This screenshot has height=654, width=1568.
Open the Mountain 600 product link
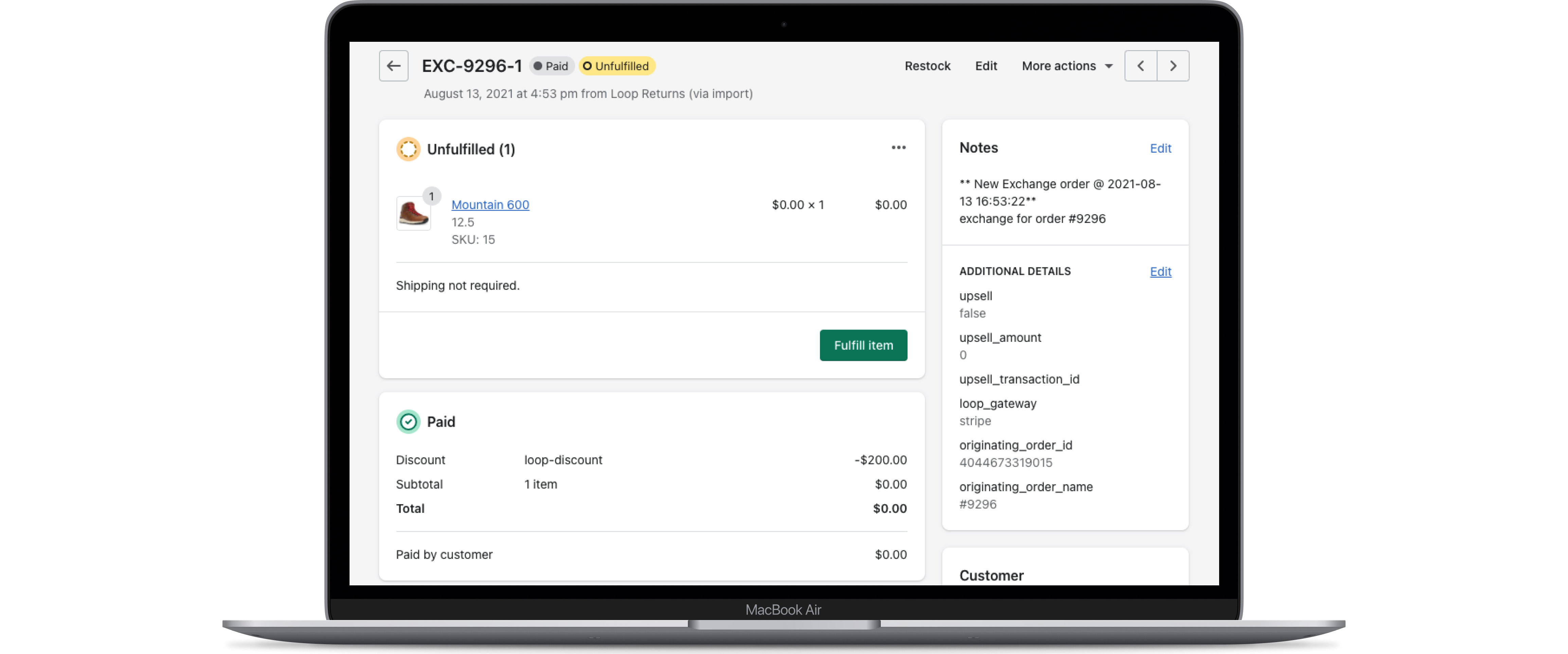click(490, 205)
